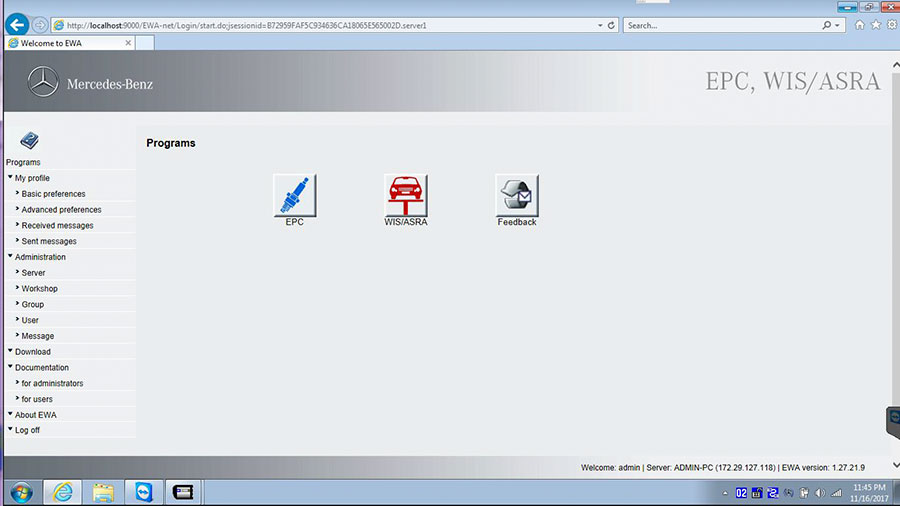Click the EWA version status text

[823, 468]
